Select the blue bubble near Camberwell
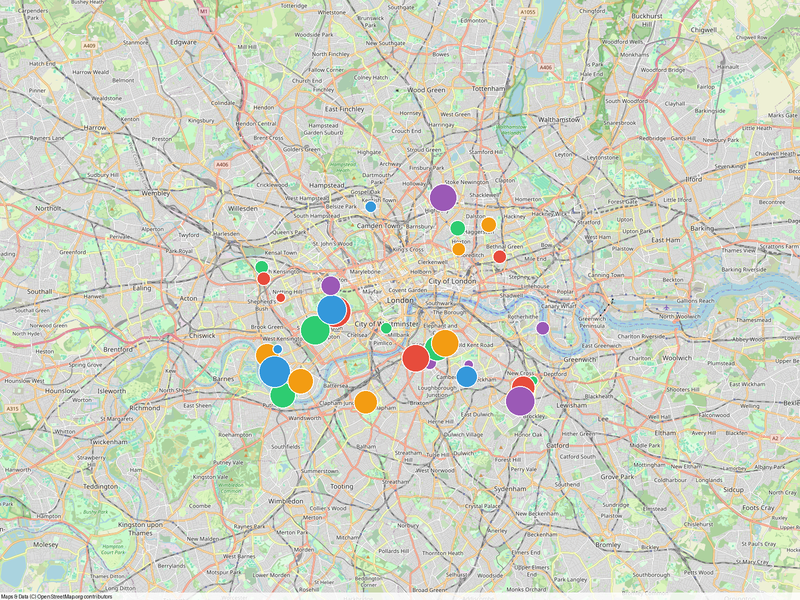Screen dimensions: 800x600 click(467, 377)
